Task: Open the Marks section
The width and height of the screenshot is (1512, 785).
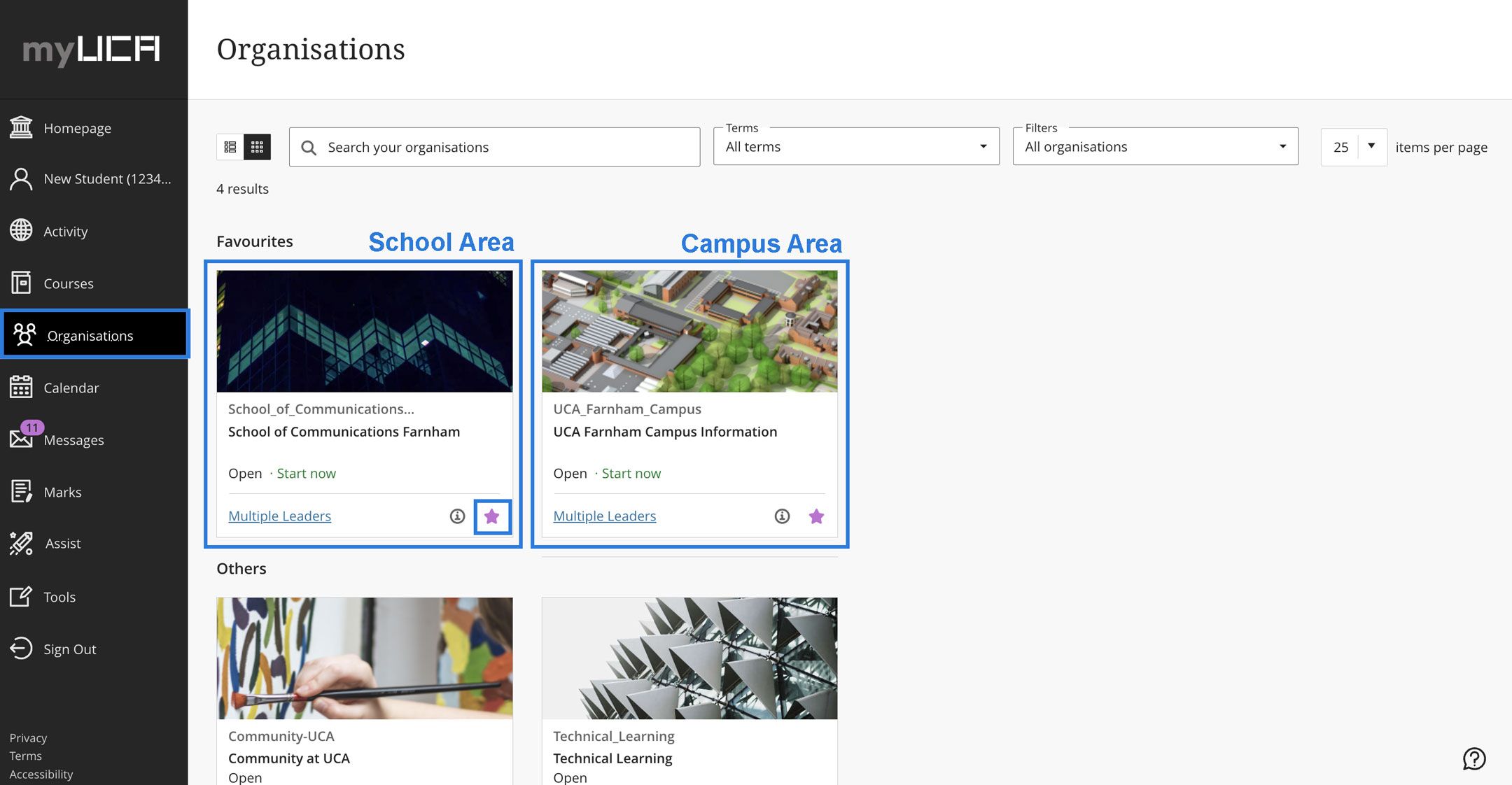Action: (63, 492)
